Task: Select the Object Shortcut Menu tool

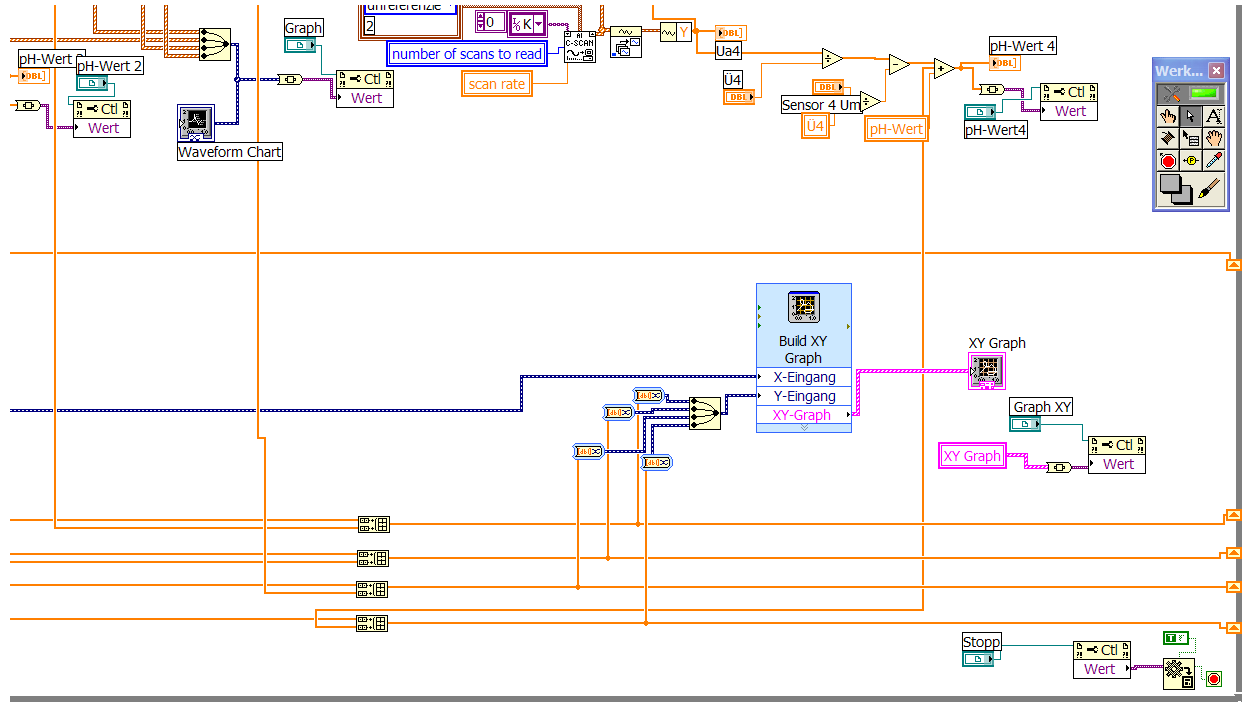Action: pyautogui.click(x=1191, y=139)
